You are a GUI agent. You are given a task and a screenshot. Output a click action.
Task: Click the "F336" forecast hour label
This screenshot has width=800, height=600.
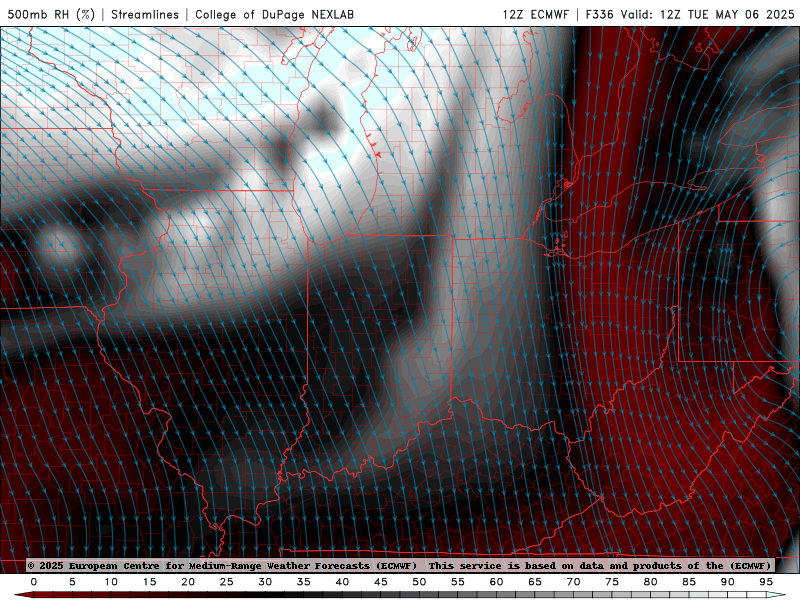(599, 14)
